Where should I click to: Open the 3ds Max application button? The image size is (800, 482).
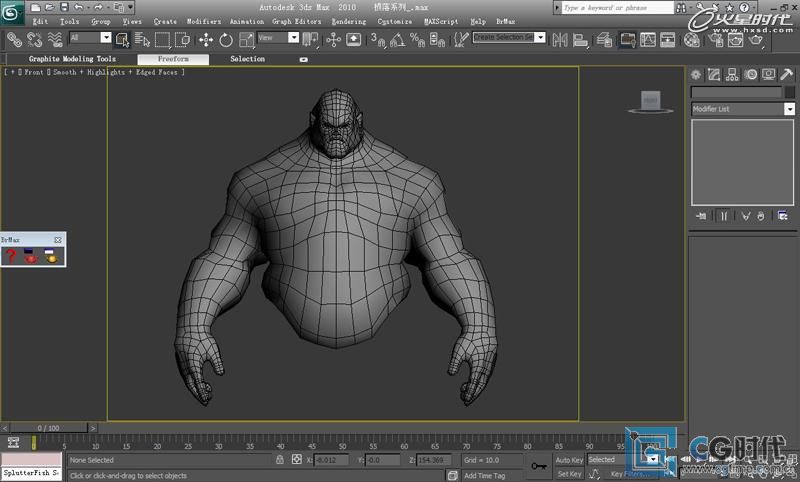(x=11, y=12)
